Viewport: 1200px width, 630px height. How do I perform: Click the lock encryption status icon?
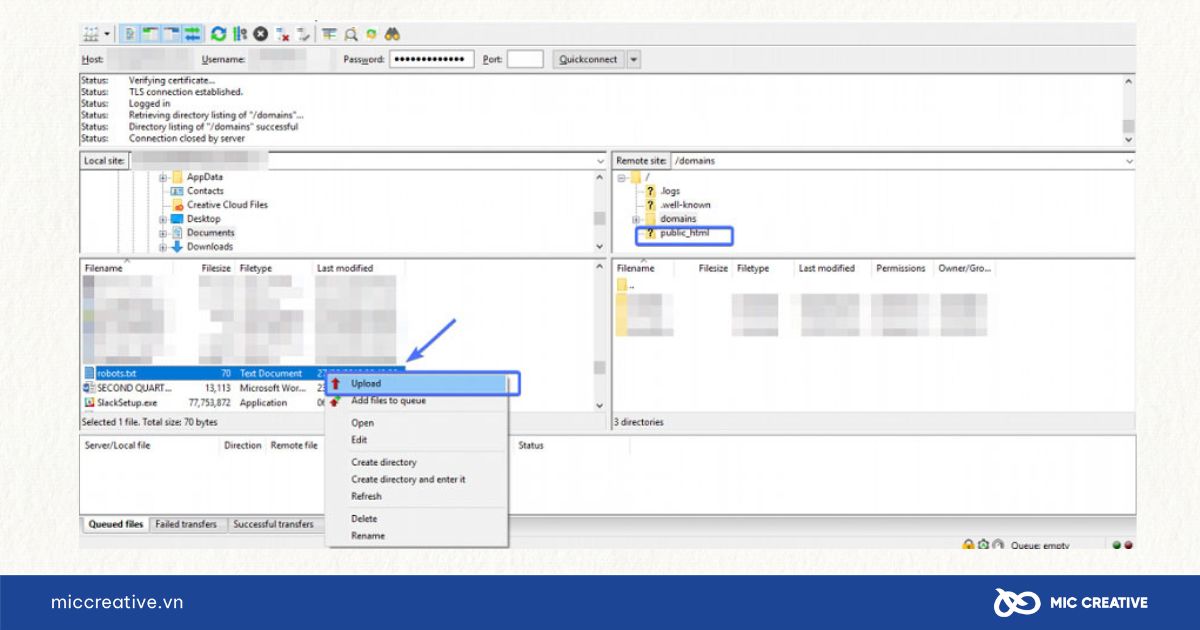(x=969, y=544)
